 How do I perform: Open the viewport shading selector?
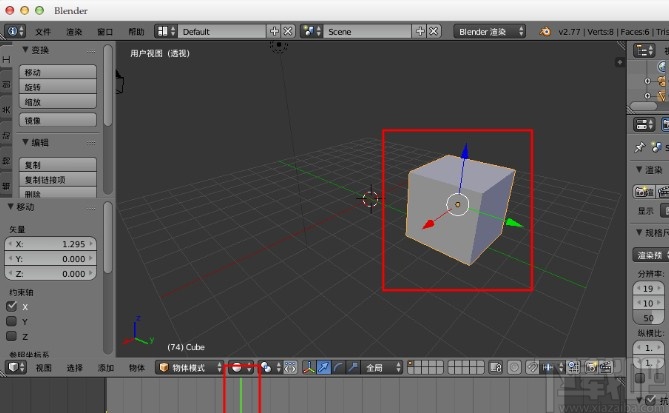[240, 367]
